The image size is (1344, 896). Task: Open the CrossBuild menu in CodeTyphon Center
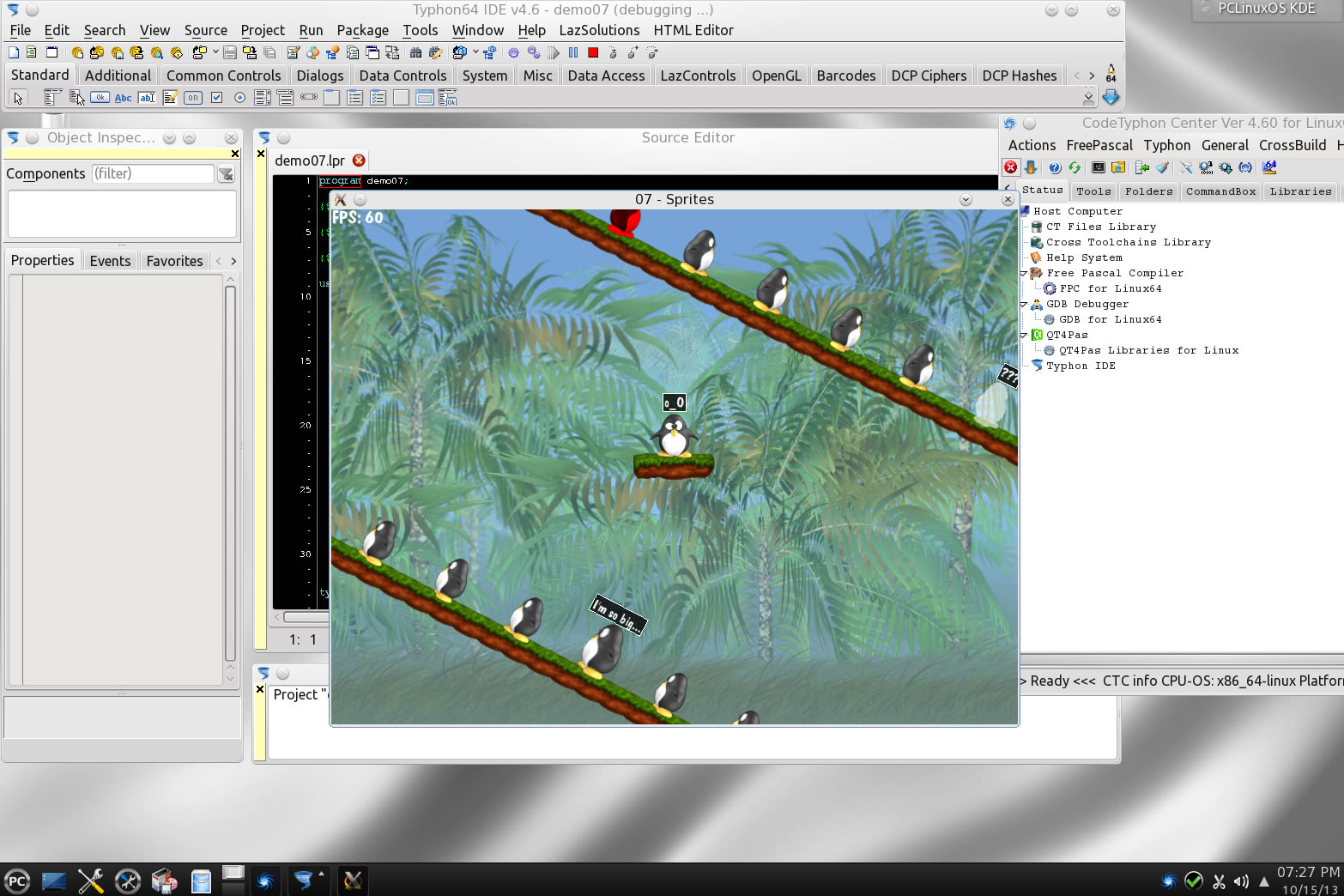(x=1293, y=145)
